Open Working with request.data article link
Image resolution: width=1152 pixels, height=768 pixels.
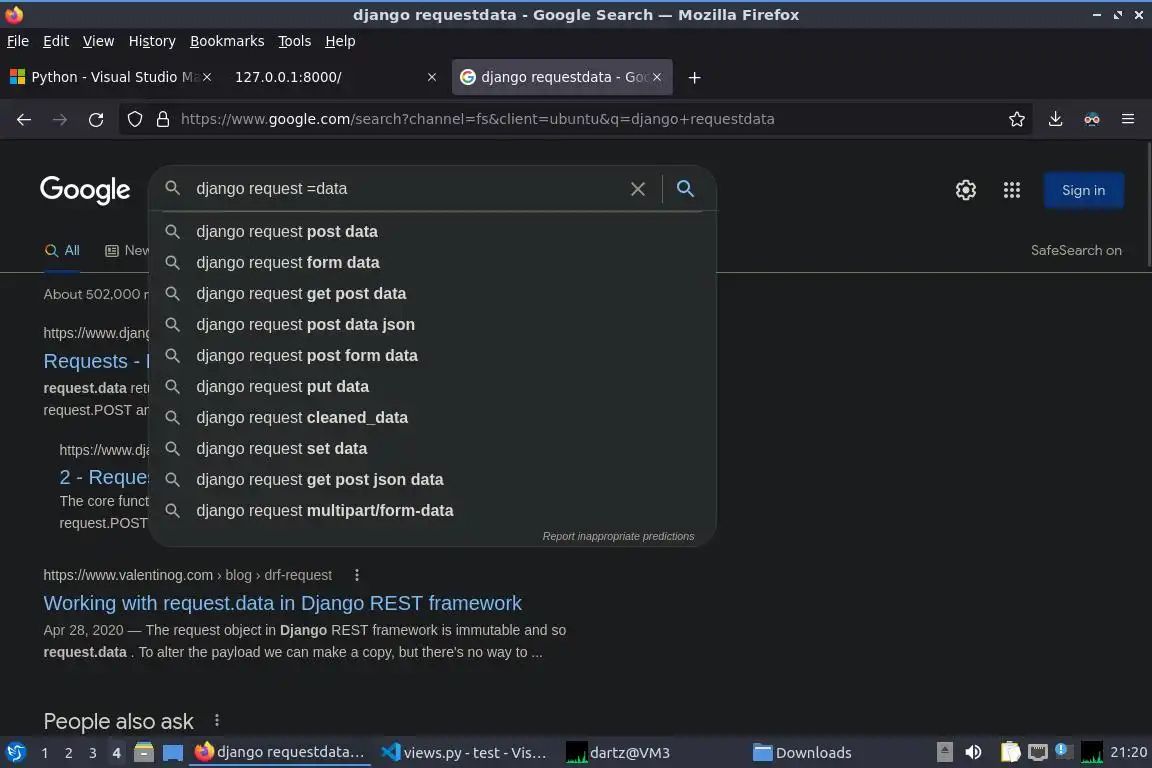(282, 603)
